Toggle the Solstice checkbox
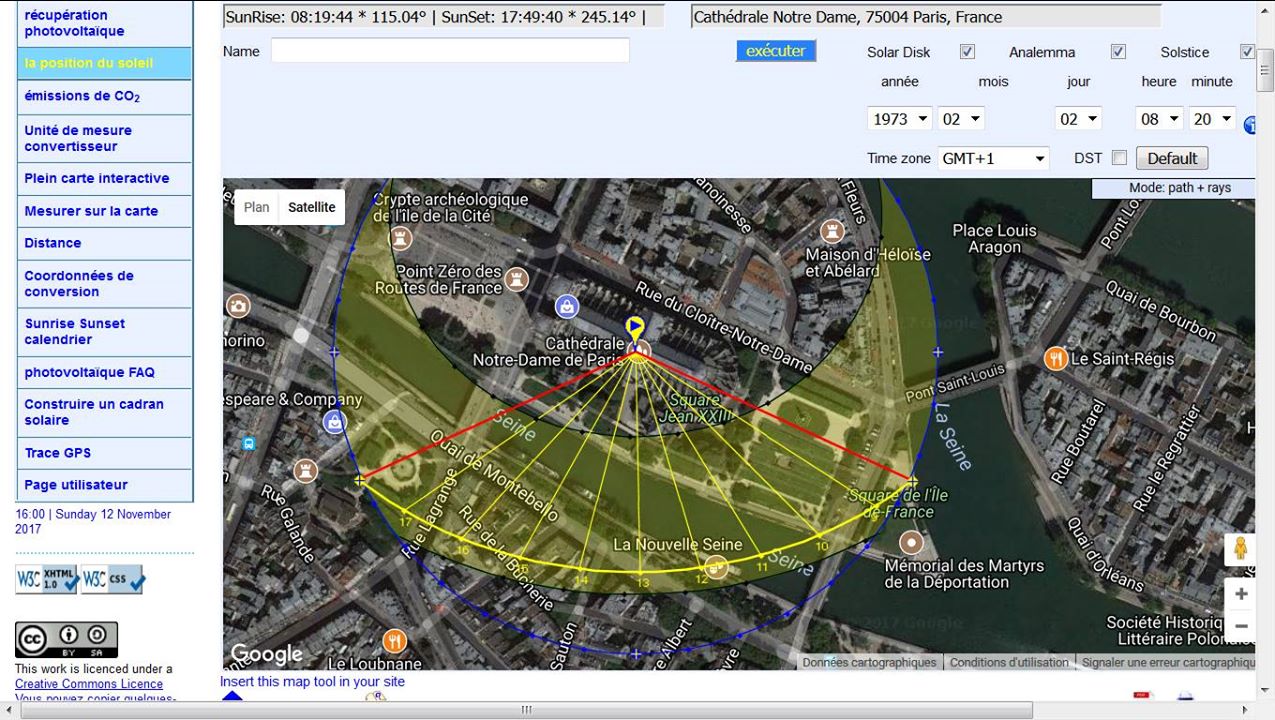This screenshot has height=720, width=1275. point(1247,52)
